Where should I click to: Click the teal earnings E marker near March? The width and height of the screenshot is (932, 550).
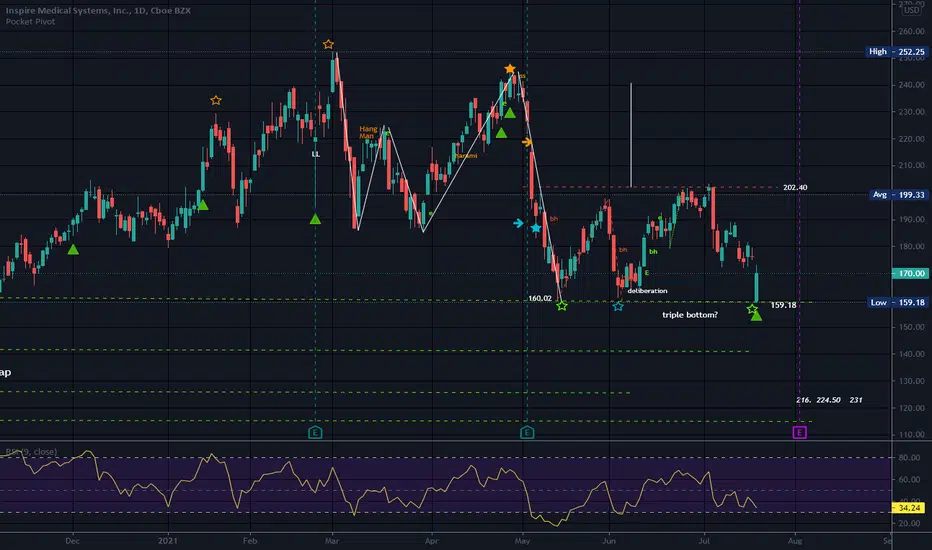[315, 432]
